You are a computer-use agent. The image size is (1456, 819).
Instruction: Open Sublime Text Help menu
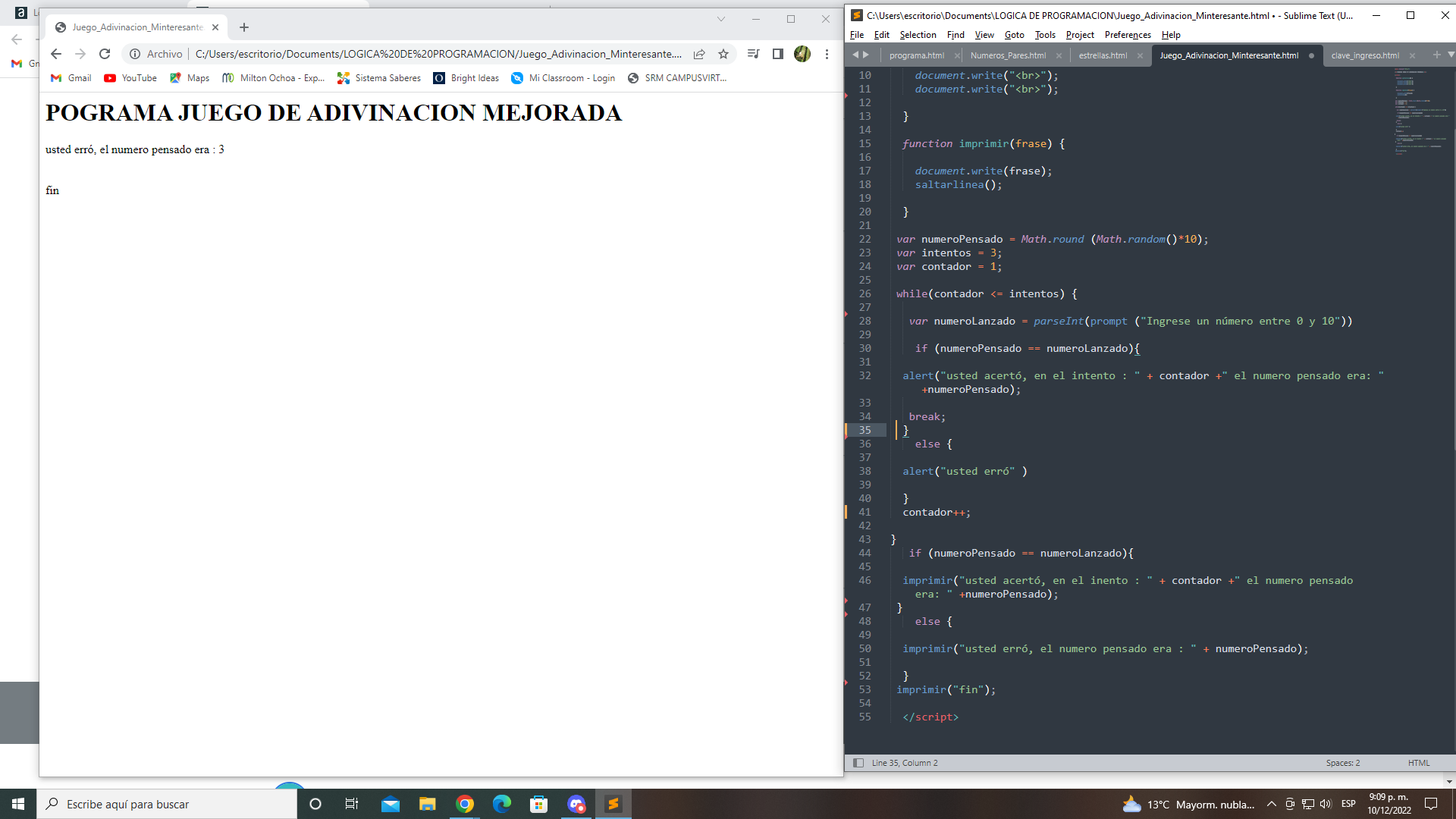click(1171, 35)
